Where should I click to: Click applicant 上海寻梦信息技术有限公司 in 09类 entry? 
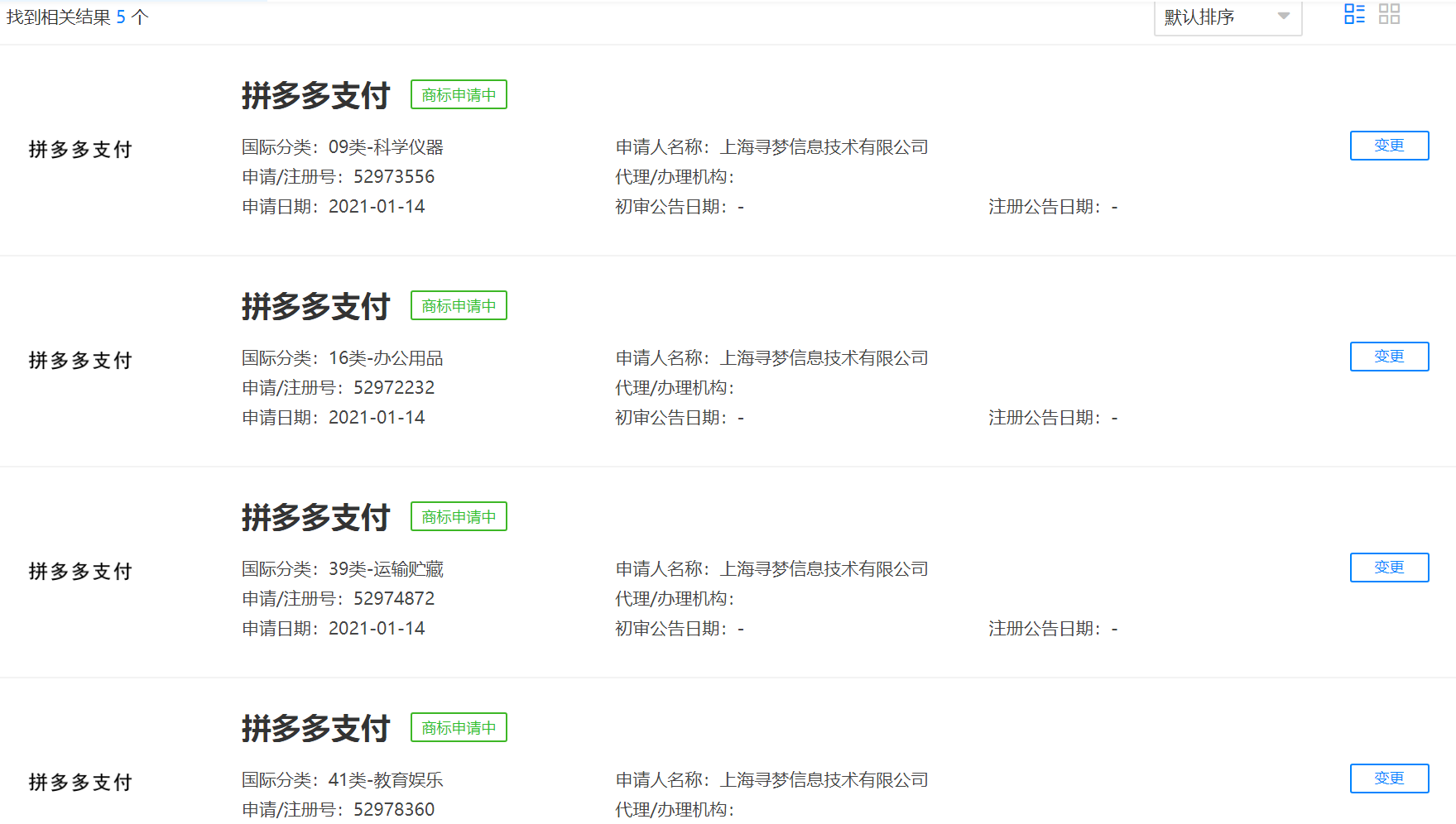coord(824,147)
